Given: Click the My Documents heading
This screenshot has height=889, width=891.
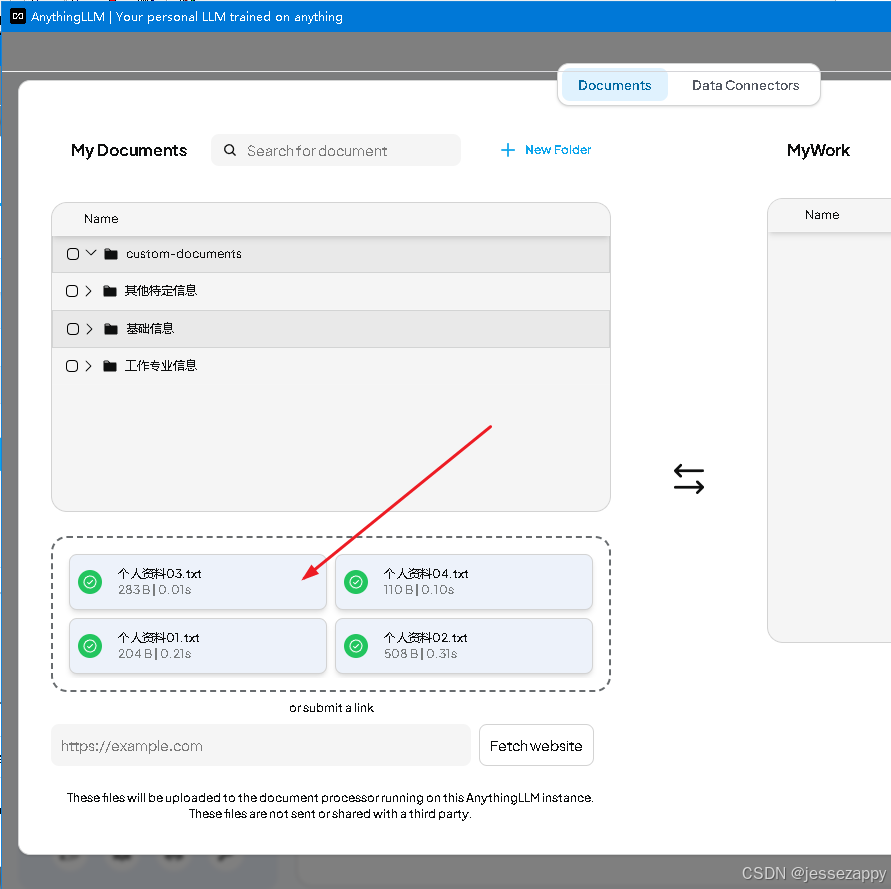Looking at the screenshot, I should coord(129,150).
